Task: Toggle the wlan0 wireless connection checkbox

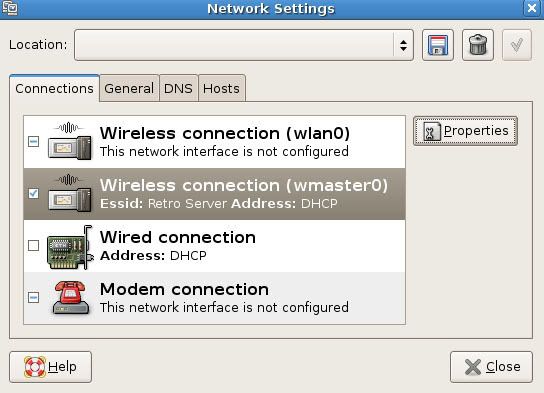Action: tap(33, 141)
